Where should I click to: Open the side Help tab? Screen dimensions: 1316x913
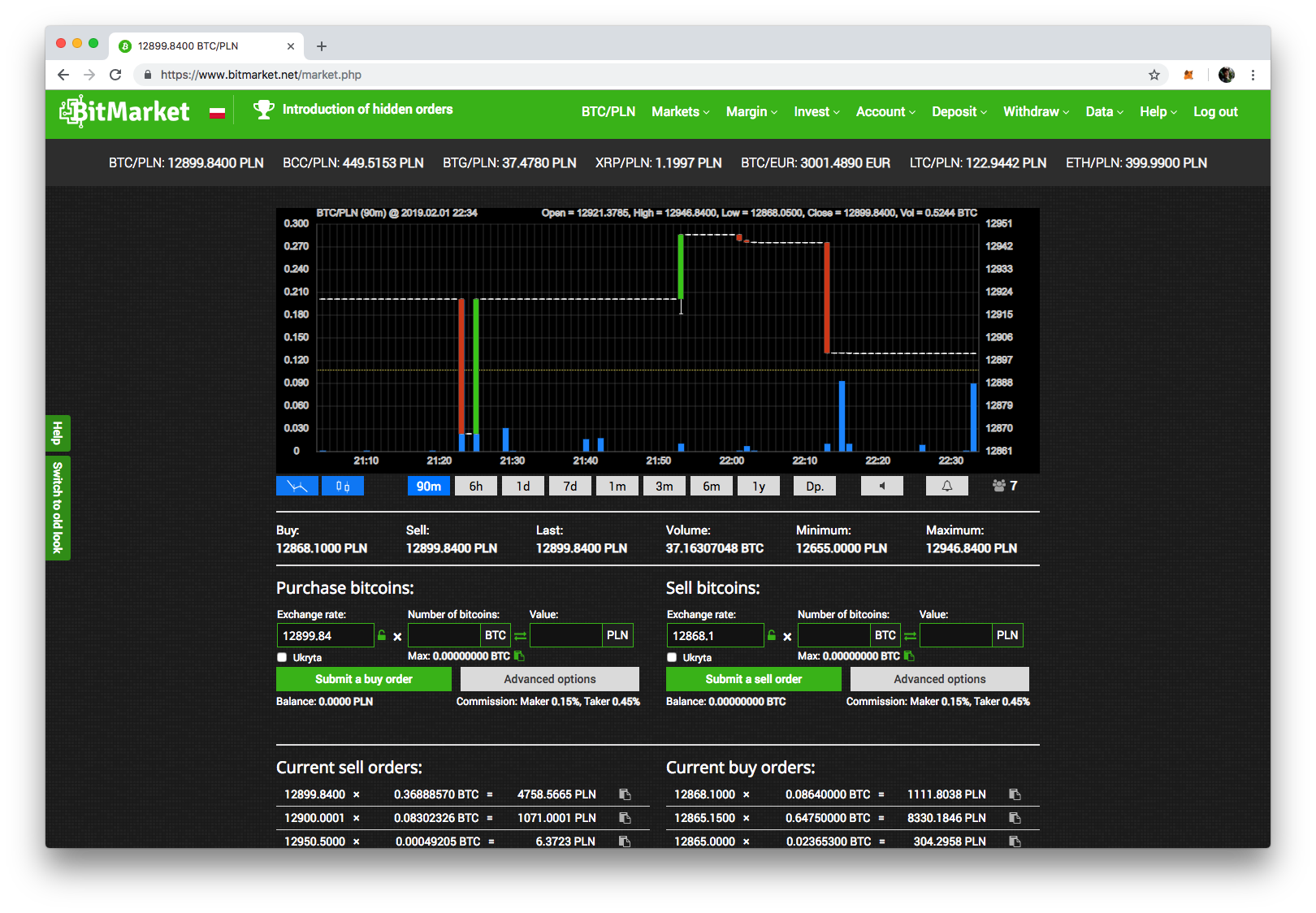coord(58,433)
